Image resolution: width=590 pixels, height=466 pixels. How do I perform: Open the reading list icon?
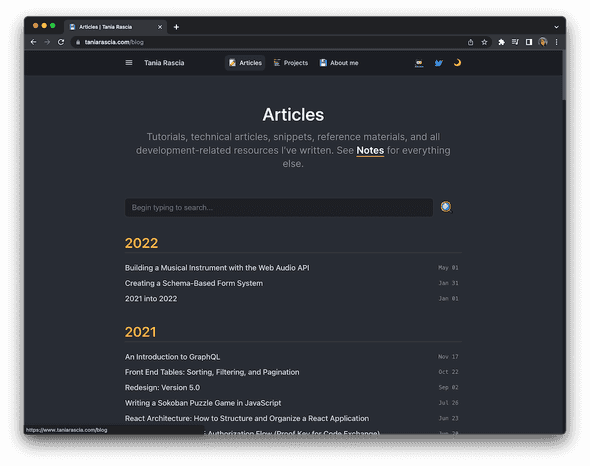(515, 42)
